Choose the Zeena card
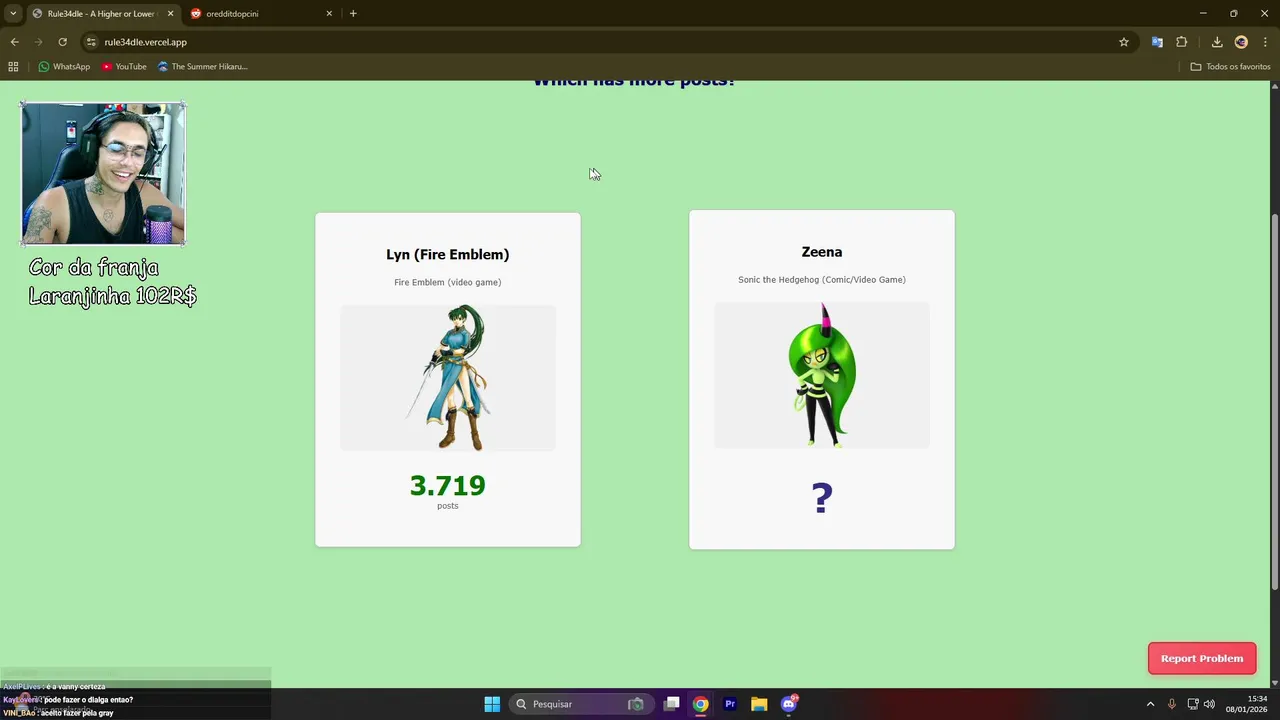Viewport: 1280px width, 720px height. (822, 380)
